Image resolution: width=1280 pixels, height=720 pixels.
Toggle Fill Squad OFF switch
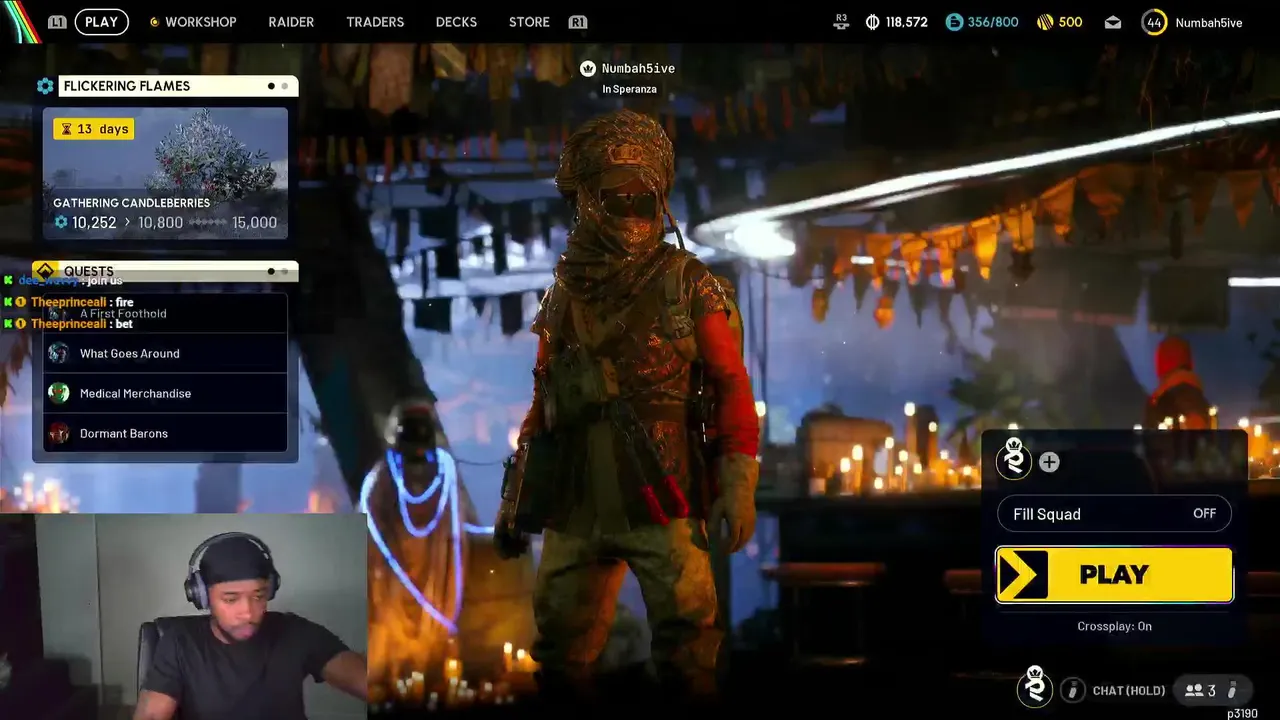pos(1114,514)
